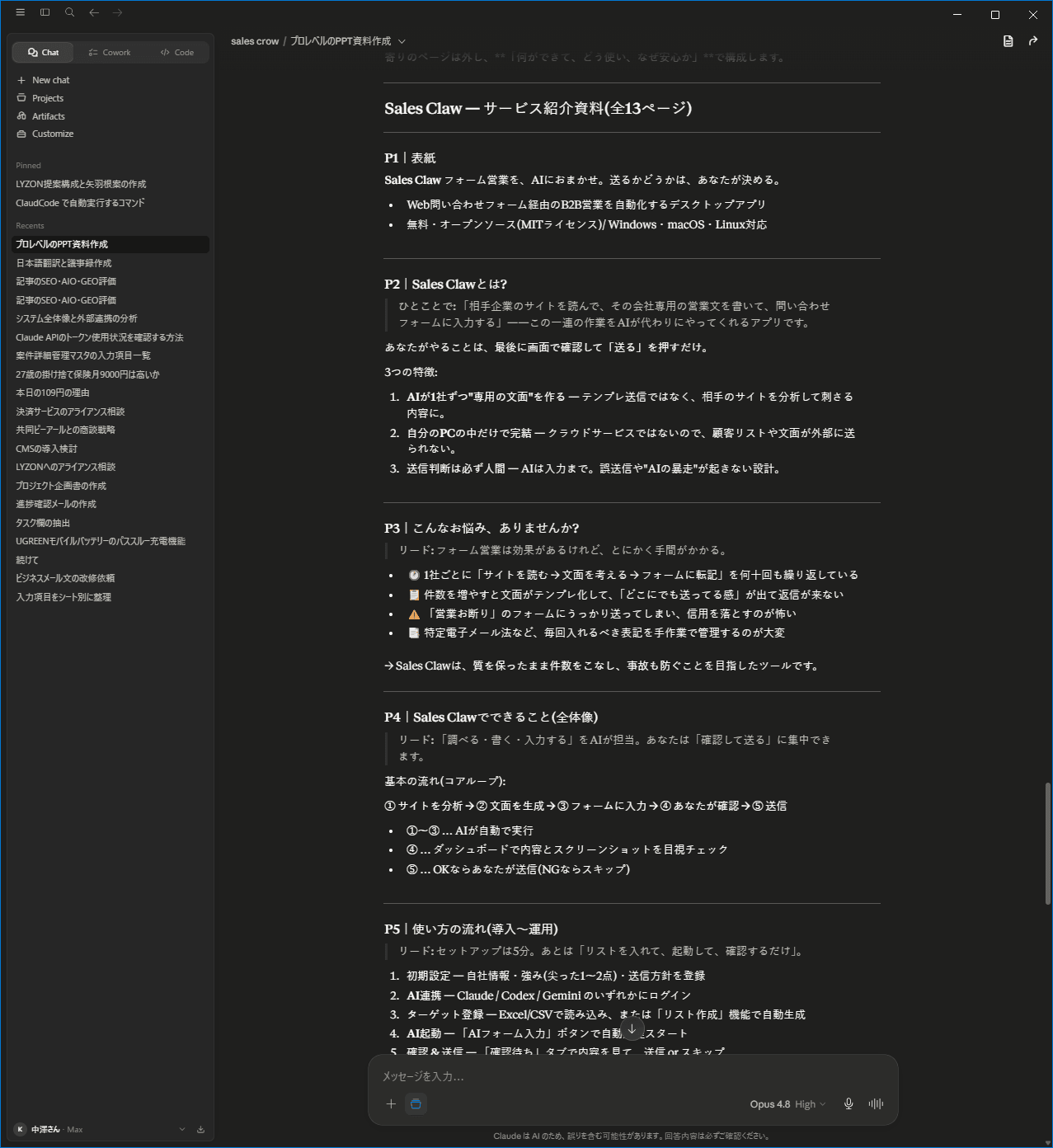This screenshot has height=1148, width=1053.
Task: Switch to the Code tab
Action: click(x=177, y=52)
